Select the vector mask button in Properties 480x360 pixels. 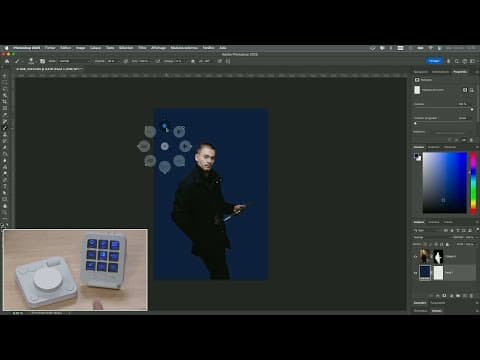coord(472,90)
